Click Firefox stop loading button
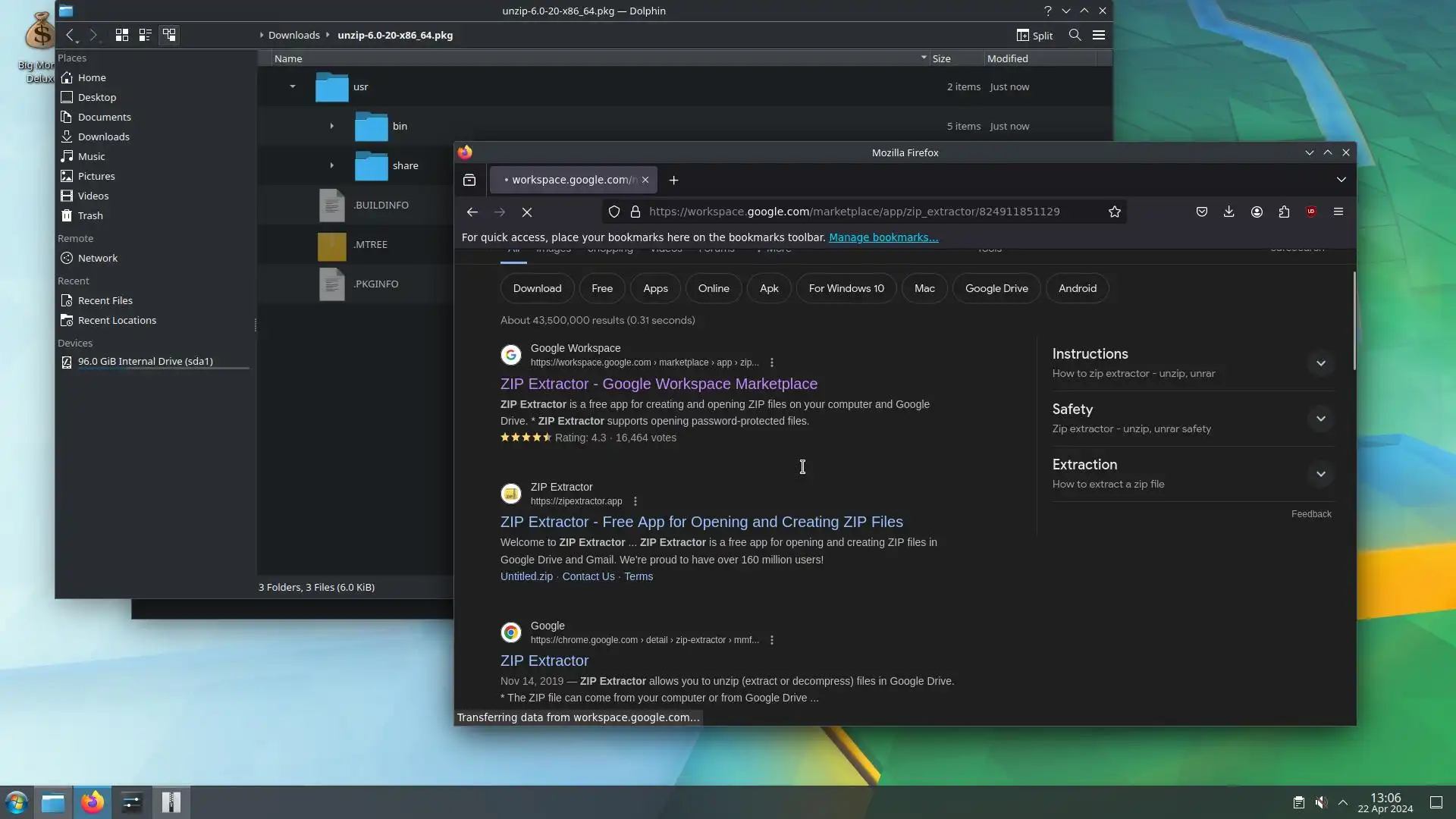This screenshot has width=1456, height=819. 527,212
